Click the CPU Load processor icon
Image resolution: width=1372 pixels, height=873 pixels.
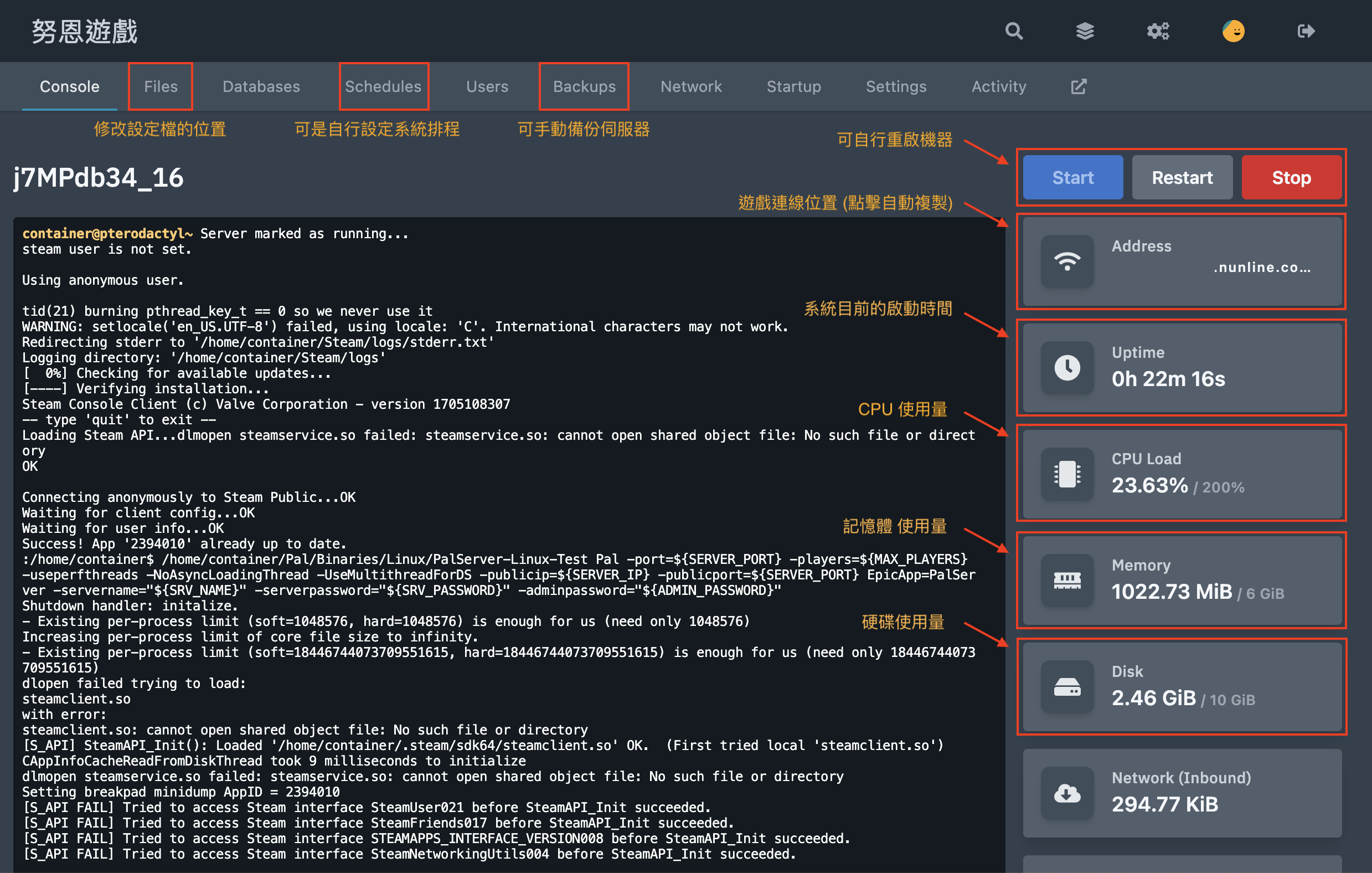pyautogui.click(x=1063, y=474)
